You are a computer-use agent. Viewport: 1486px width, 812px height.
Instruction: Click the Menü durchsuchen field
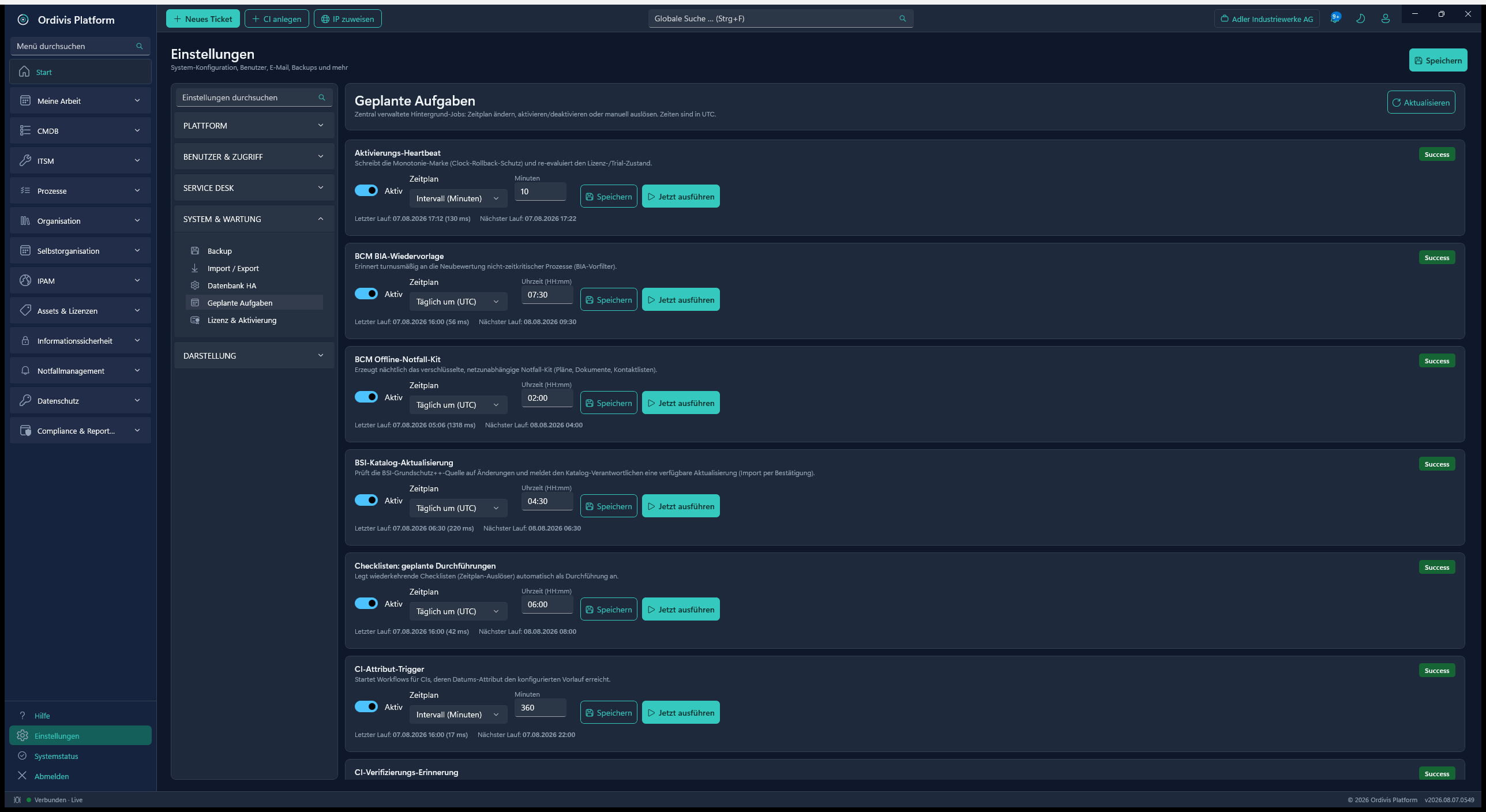pos(80,46)
